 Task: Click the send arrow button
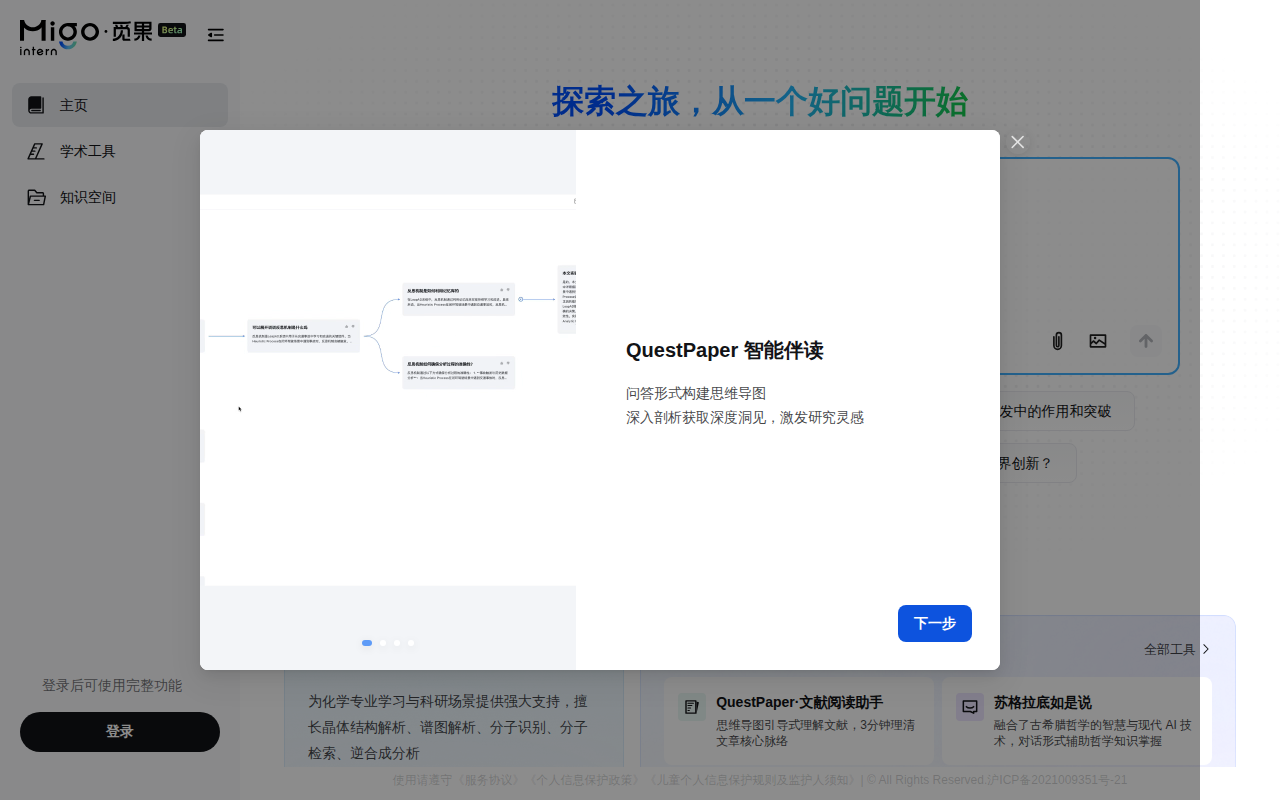click(x=1146, y=341)
